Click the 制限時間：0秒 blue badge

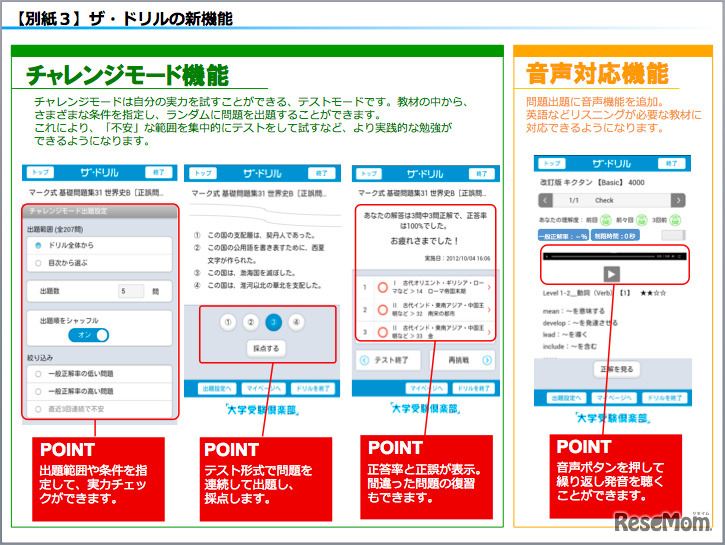pyautogui.click(x=615, y=236)
